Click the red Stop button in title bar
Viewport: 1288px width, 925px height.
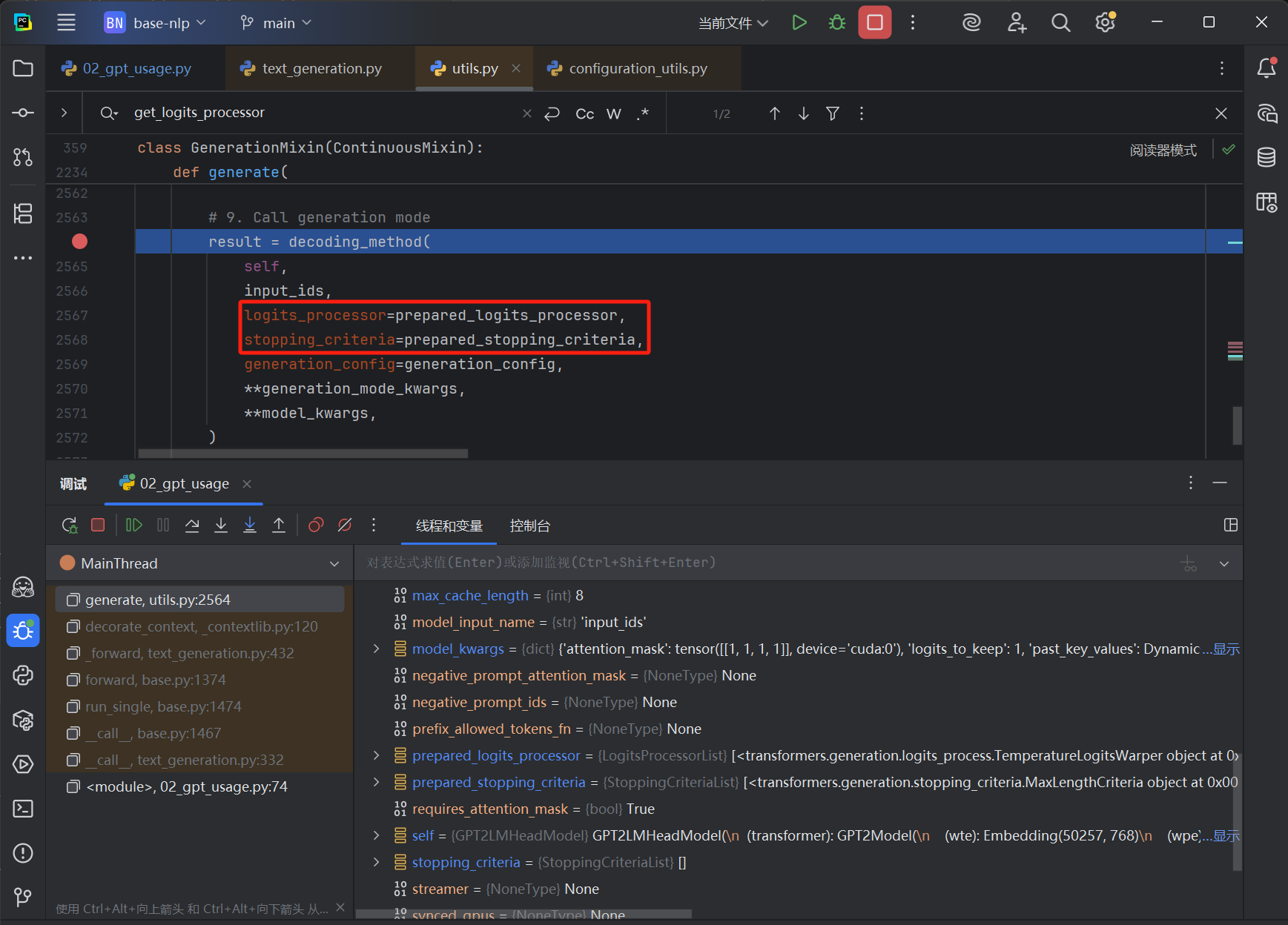coord(874,23)
